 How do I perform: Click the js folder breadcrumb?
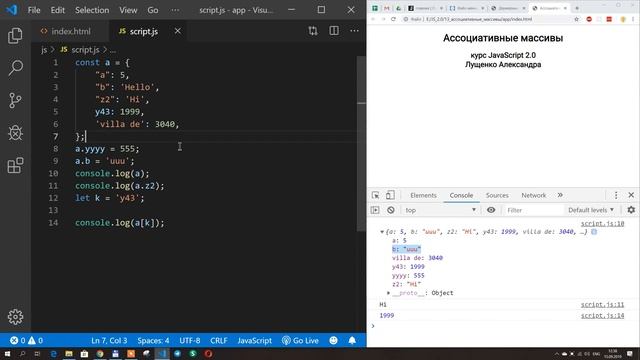point(44,50)
